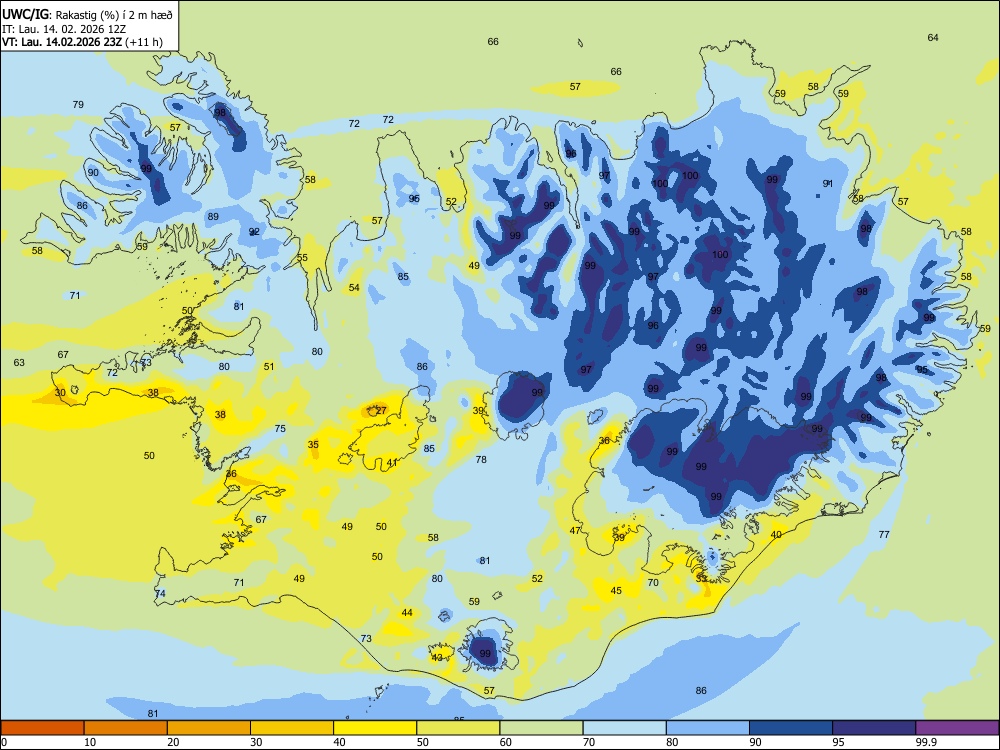Click the purple legend swatch above 99.9
1000x750 pixels.
click(957, 728)
